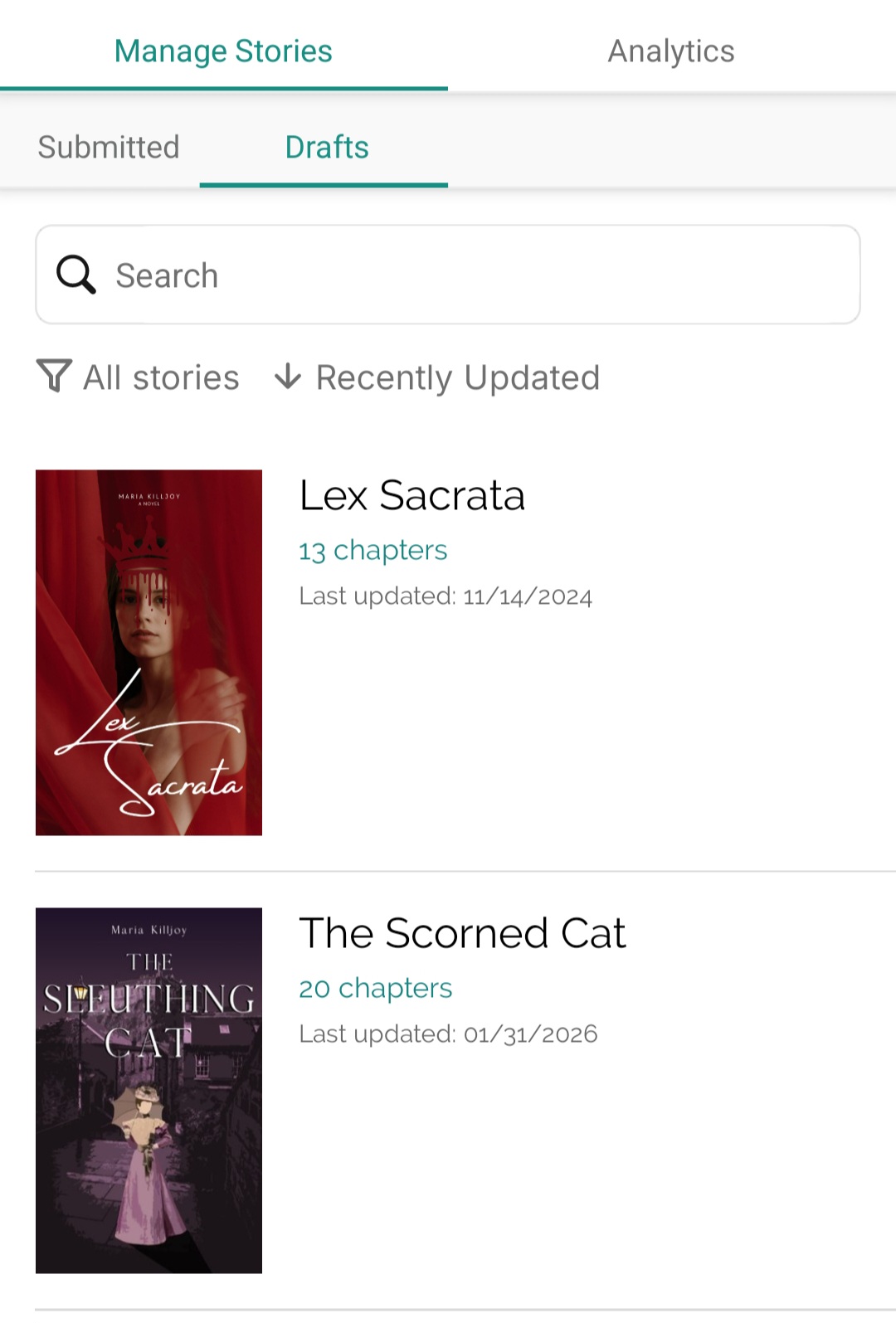896x1323 pixels.
Task: Open the Lex Sacrata cover thumbnail
Action: pyautogui.click(x=149, y=652)
